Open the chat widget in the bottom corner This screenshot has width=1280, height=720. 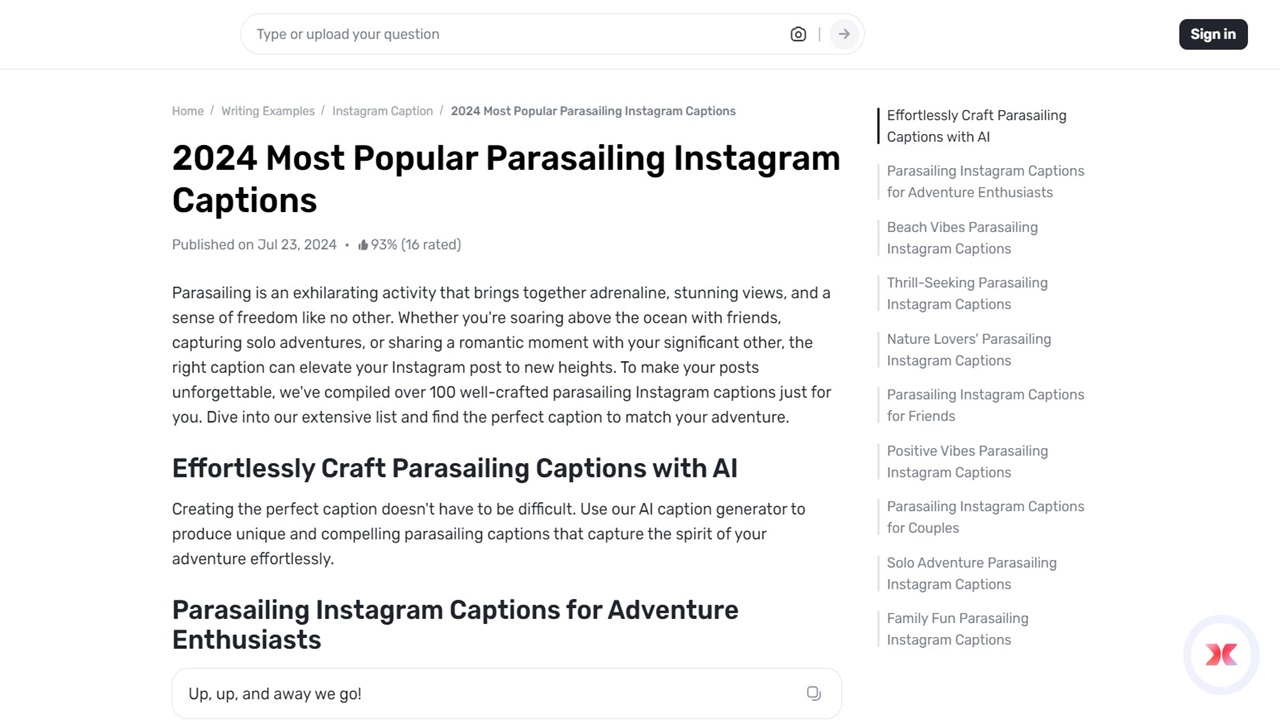[x=1221, y=654]
